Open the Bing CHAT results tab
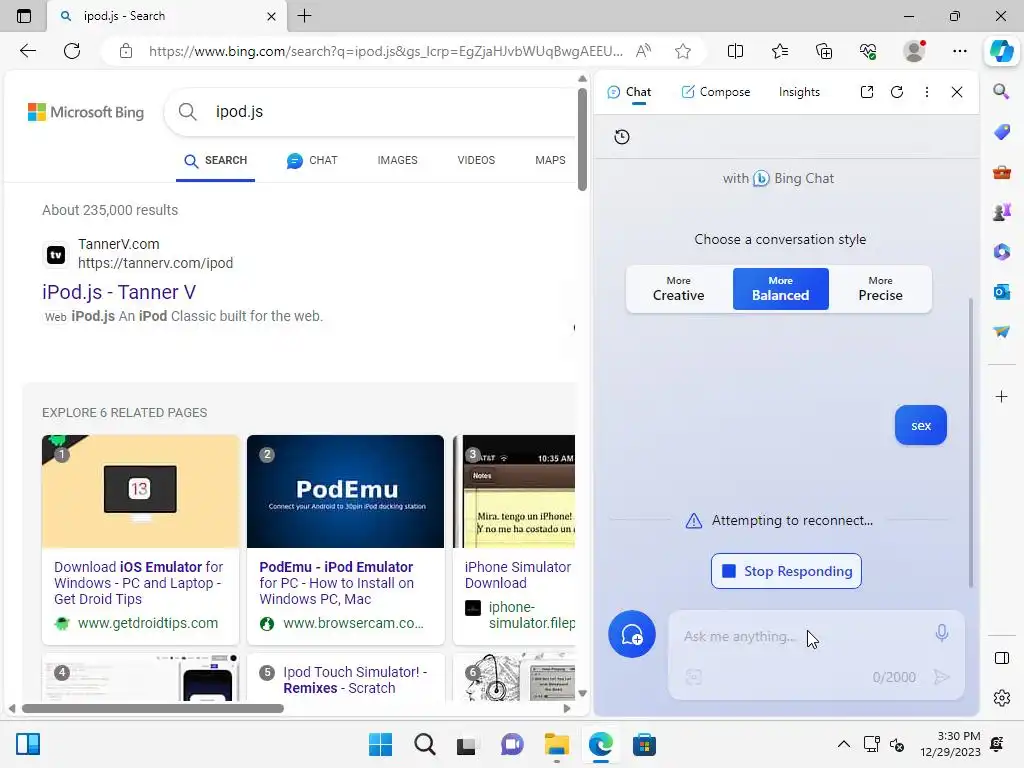The width and height of the screenshot is (1024, 768). (x=312, y=160)
